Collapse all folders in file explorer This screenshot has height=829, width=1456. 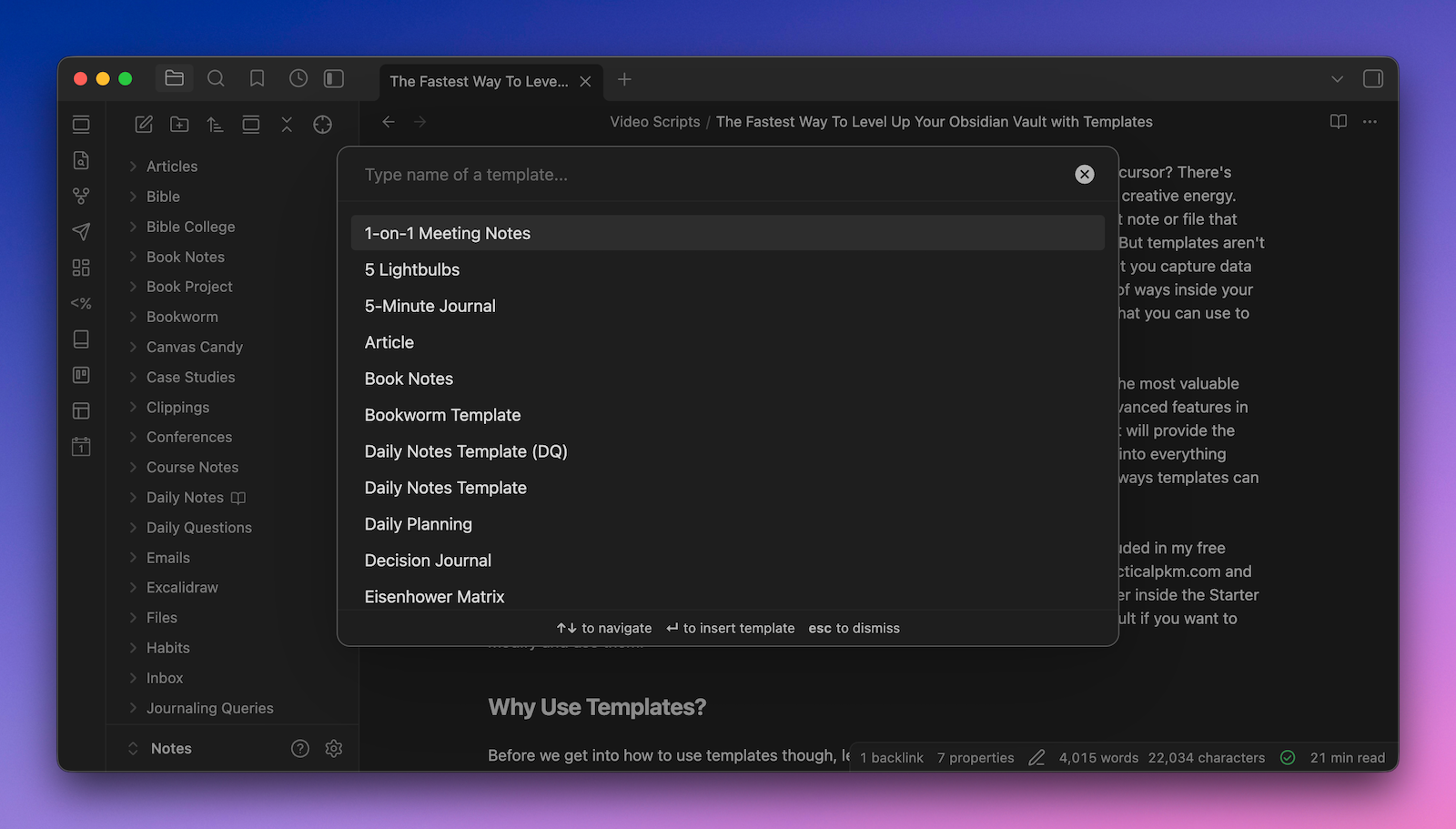tap(287, 125)
